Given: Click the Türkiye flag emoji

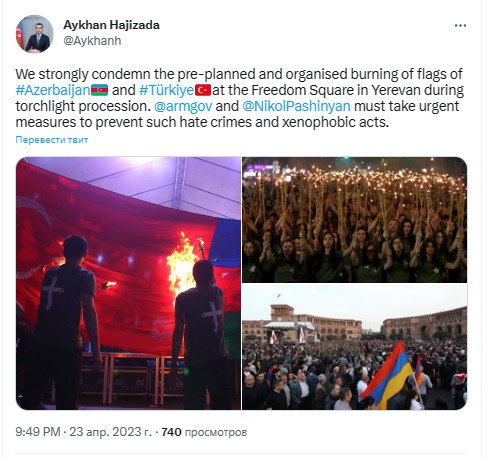Looking at the screenshot, I should [203, 90].
